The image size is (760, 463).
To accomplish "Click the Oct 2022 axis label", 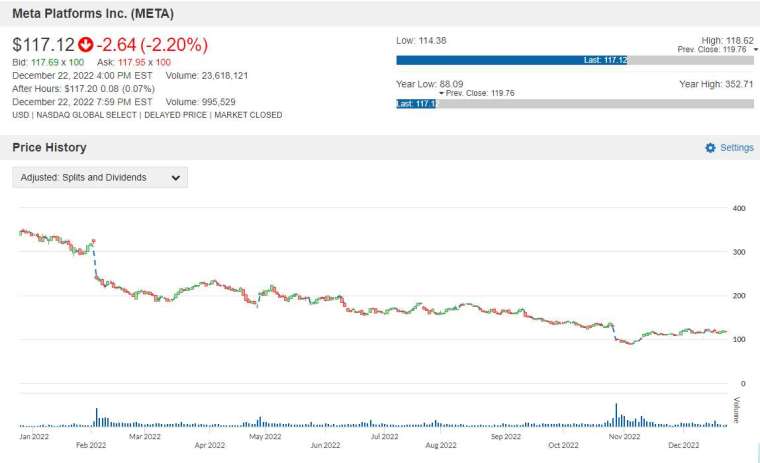I will [x=563, y=445].
